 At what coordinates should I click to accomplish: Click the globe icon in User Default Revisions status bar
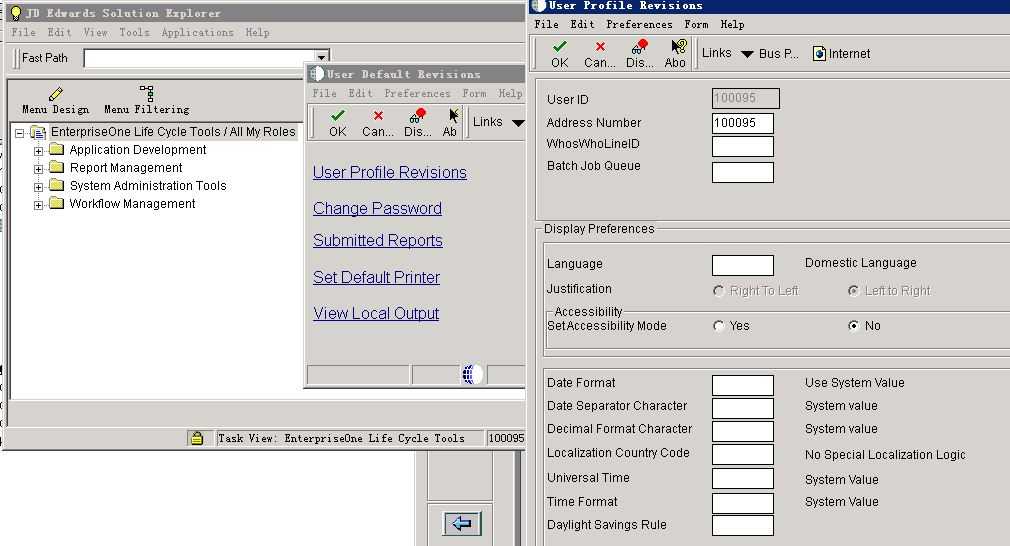pos(472,373)
